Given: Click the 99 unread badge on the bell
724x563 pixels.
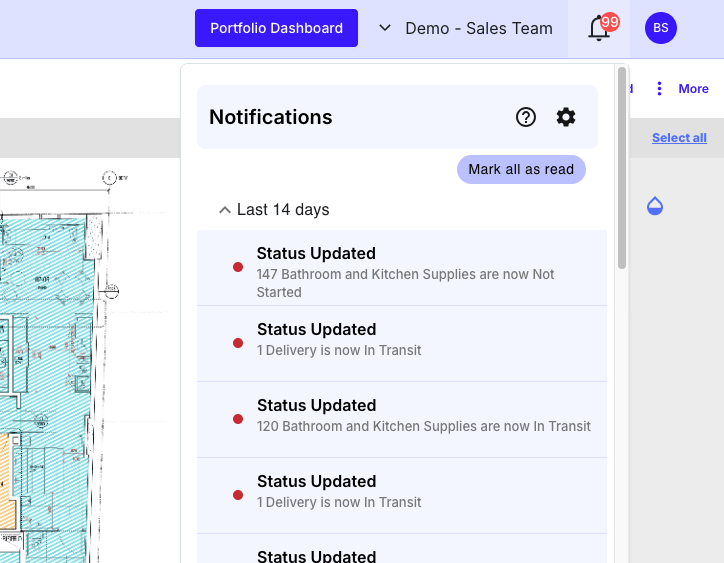Looking at the screenshot, I should click(x=610, y=22).
